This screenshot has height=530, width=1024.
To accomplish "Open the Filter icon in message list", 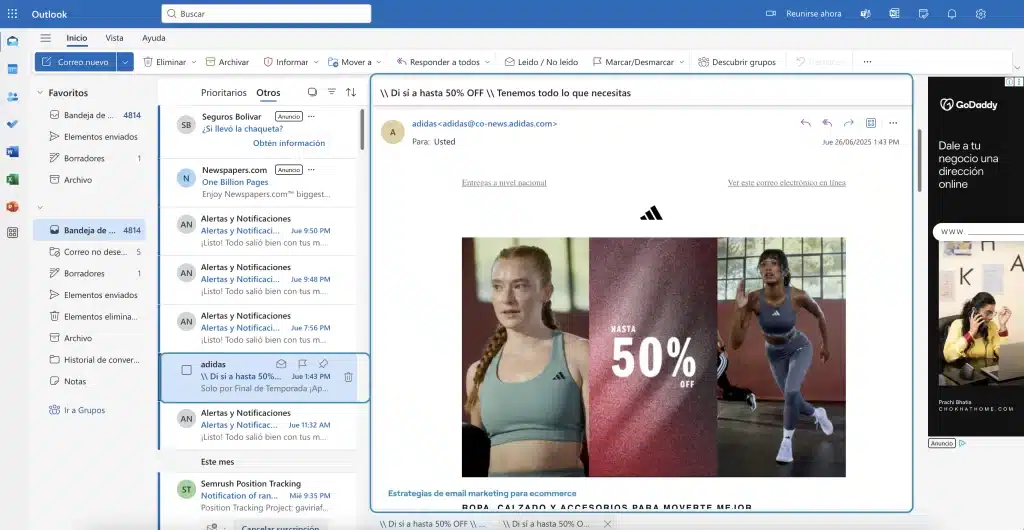I will click(332, 92).
